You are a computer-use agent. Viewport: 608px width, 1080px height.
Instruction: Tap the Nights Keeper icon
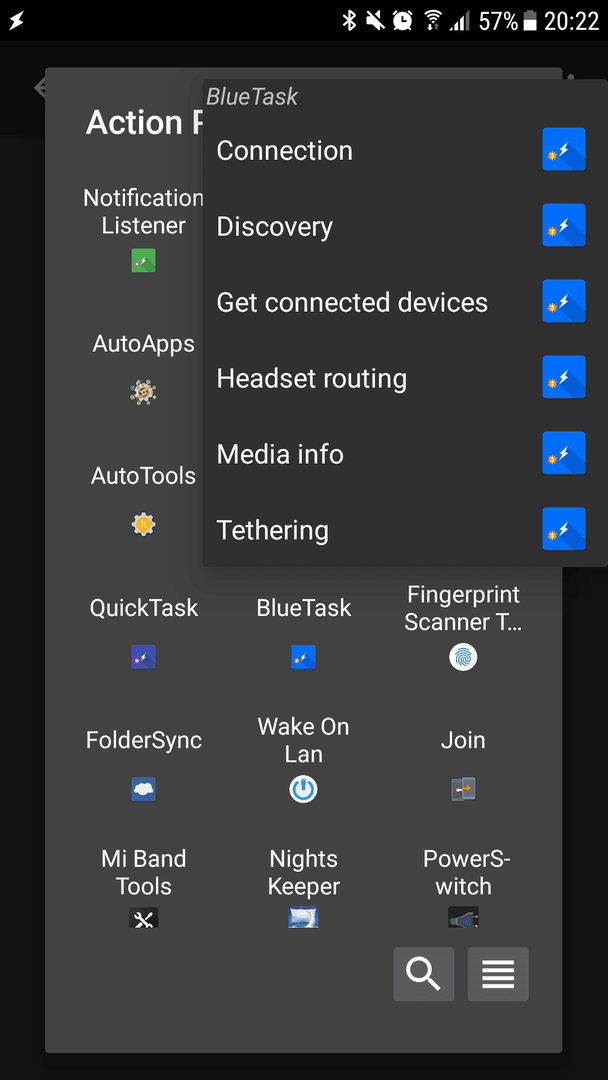click(x=304, y=917)
